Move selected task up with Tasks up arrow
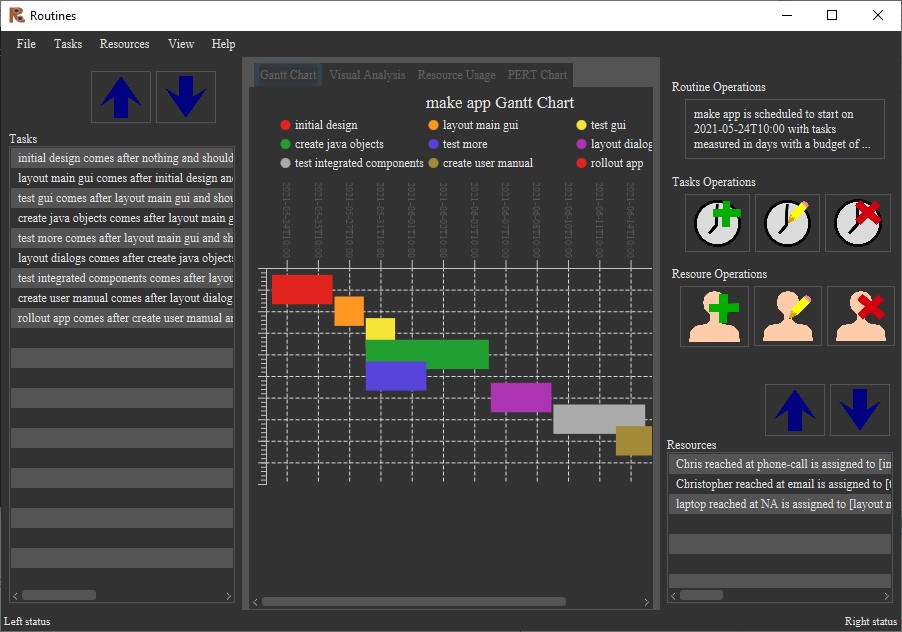The image size is (902, 632). [121, 97]
